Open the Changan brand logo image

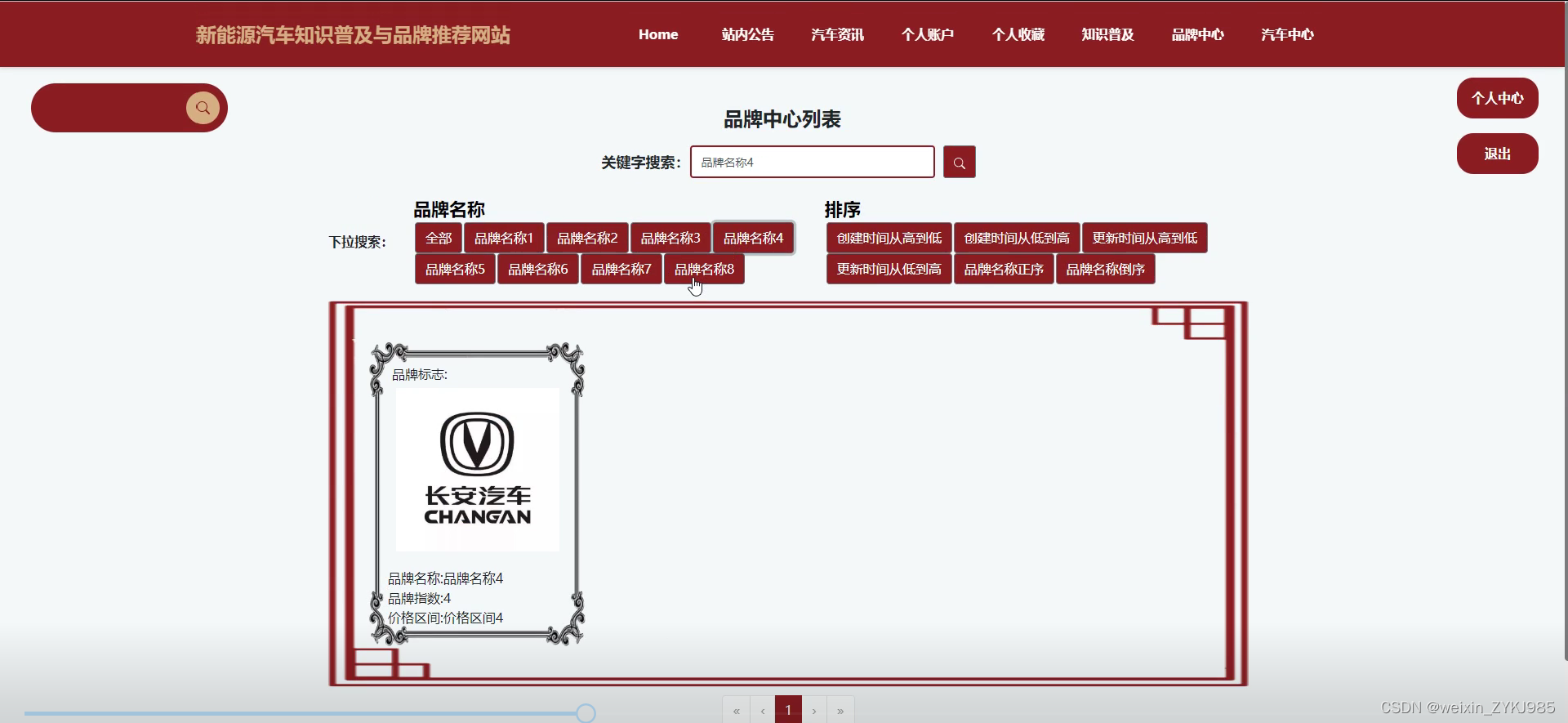coord(478,470)
